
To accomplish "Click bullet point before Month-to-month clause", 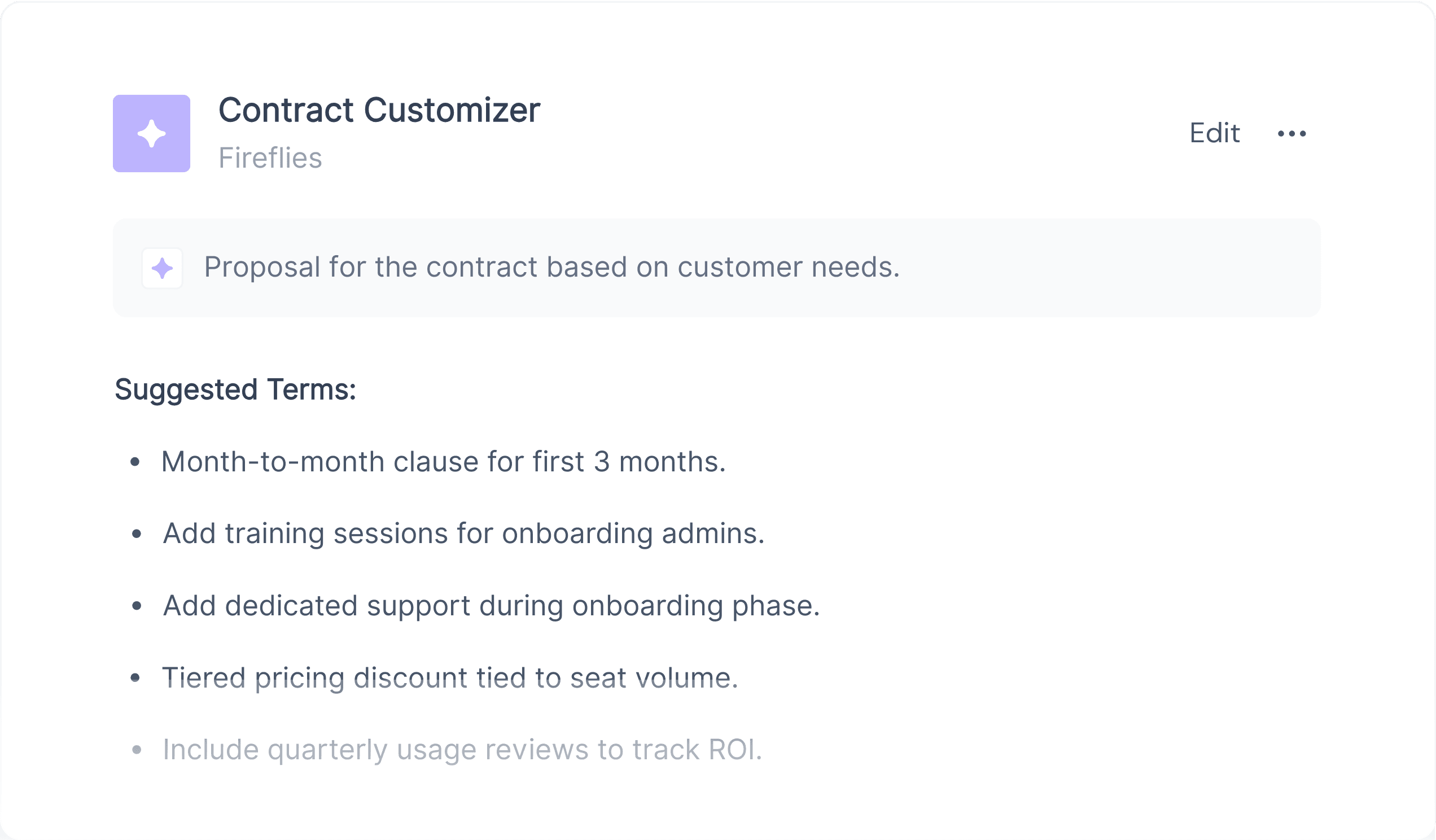I will [135, 462].
